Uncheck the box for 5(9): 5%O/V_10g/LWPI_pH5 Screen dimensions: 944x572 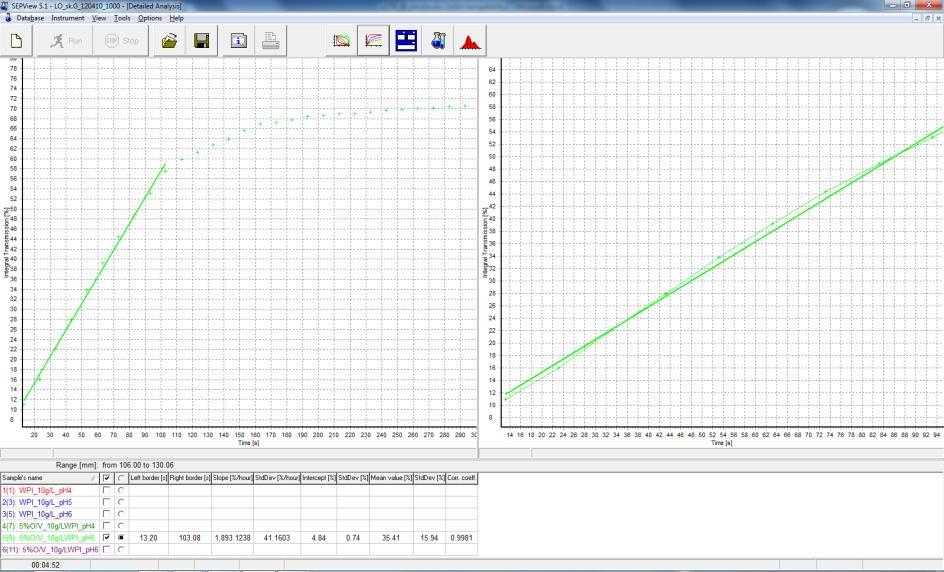click(x=107, y=537)
